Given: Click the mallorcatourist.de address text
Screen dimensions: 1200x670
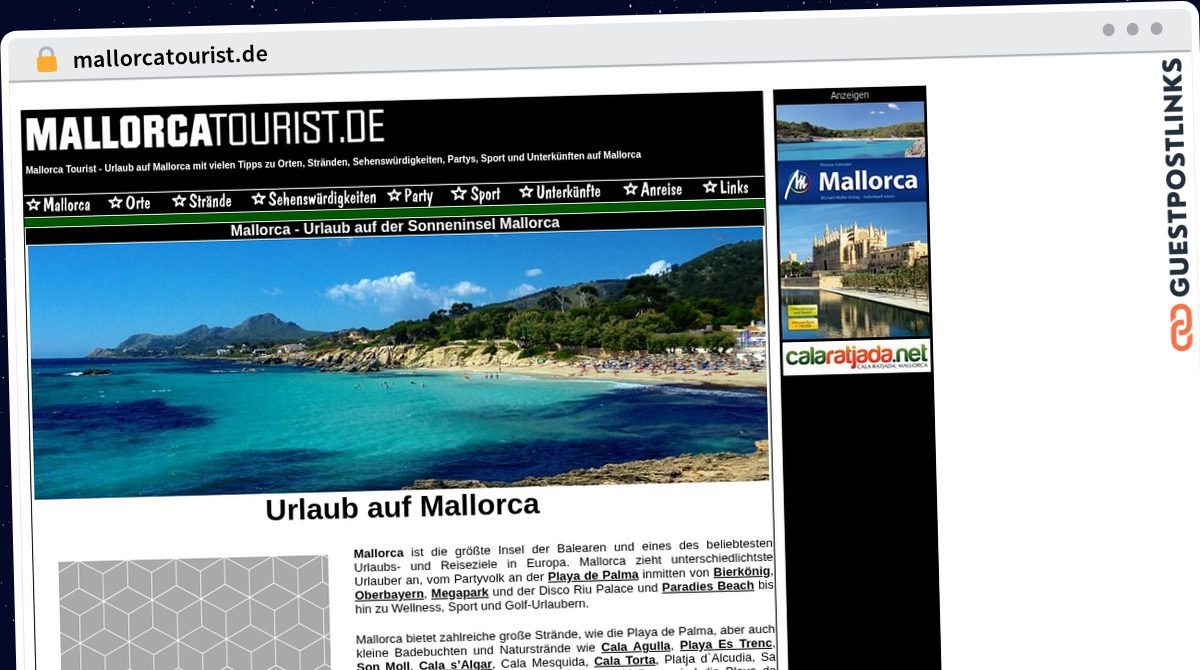Looking at the screenshot, I should point(170,55).
